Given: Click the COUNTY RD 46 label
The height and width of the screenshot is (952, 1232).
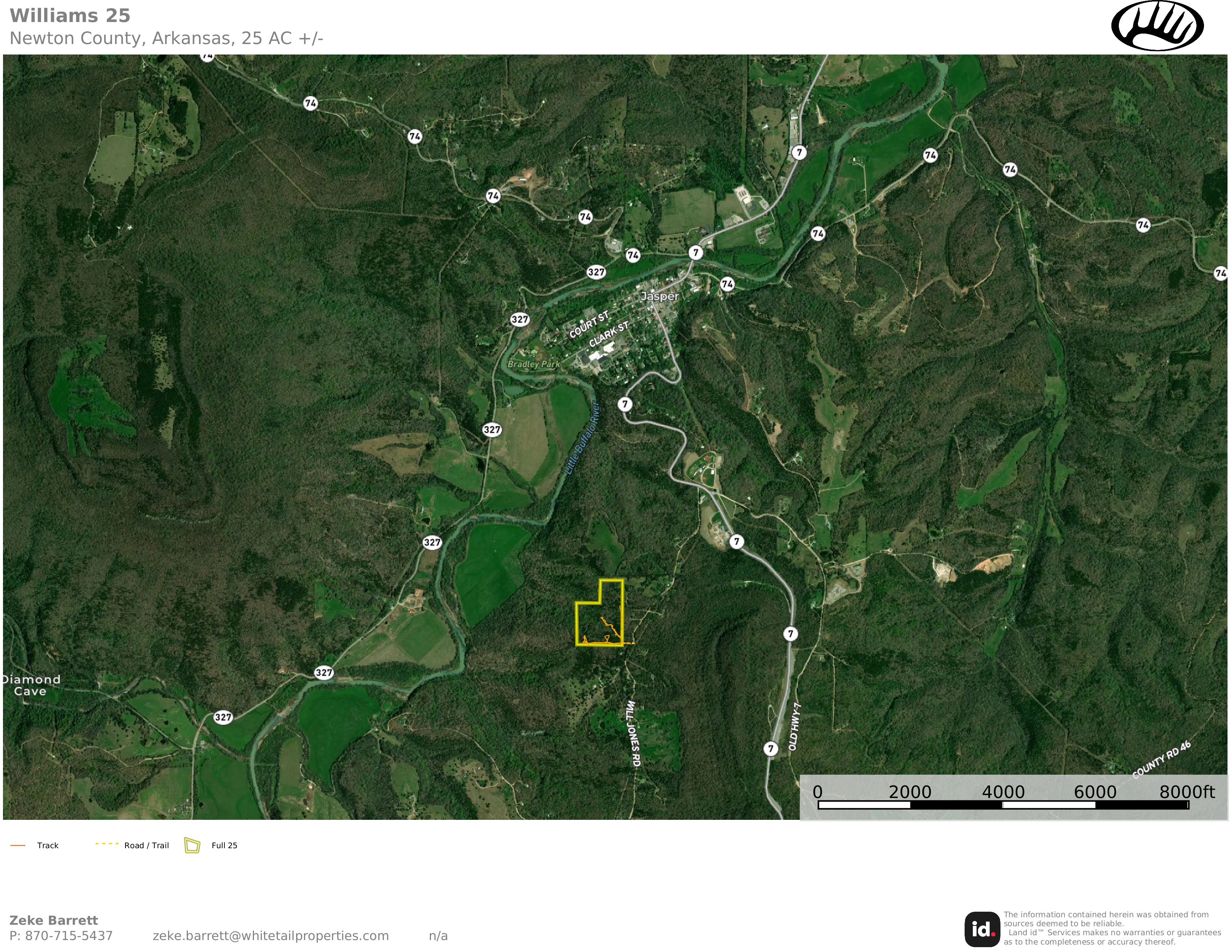Looking at the screenshot, I should [x=1161, y=760].
